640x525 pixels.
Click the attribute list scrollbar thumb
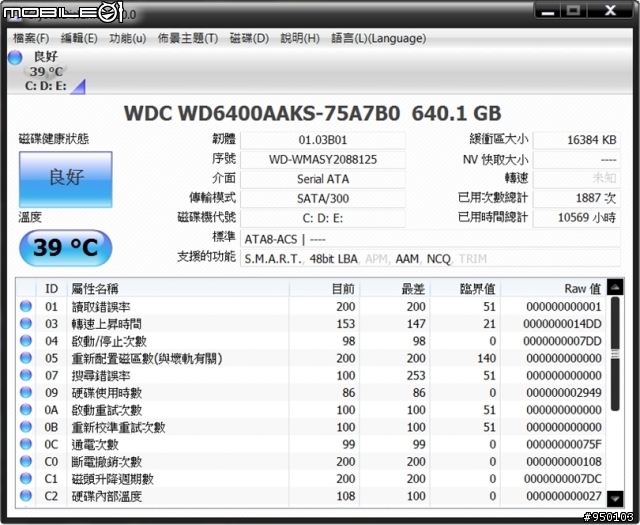tap(615, 354)
